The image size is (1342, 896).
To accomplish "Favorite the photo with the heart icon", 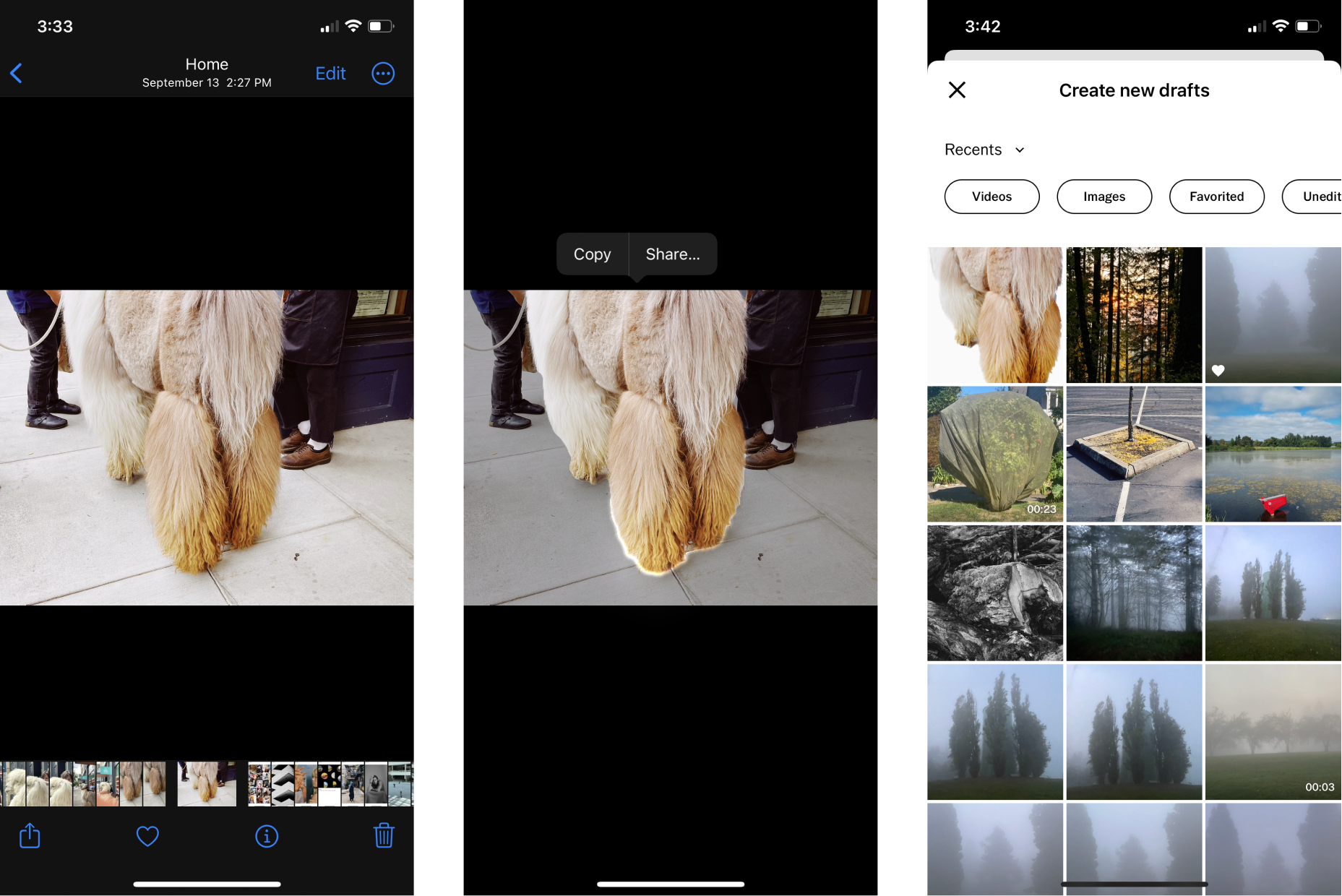I will pyautogui.click(x=147, y=836).
